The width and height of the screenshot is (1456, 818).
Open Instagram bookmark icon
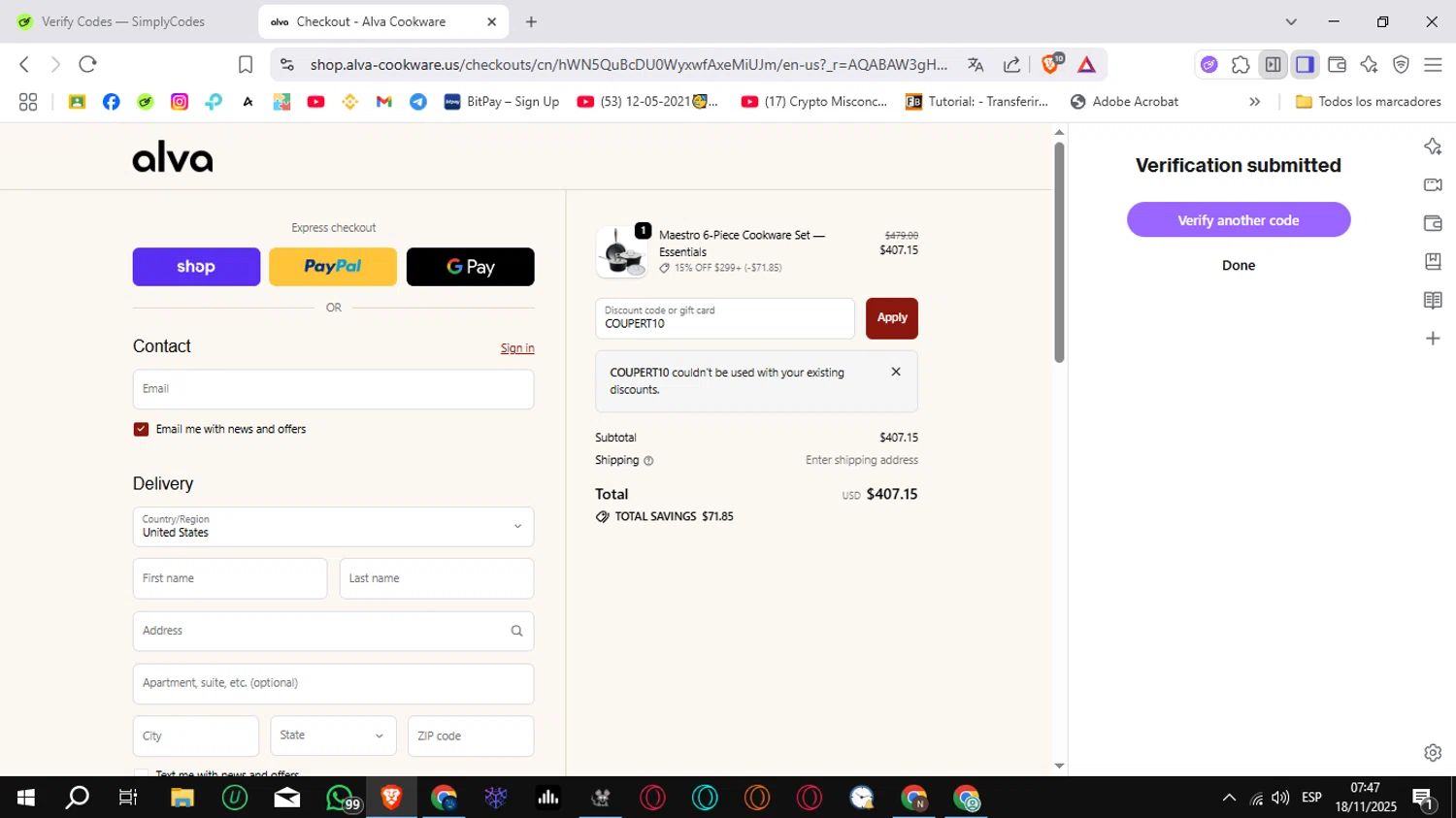point(180,101)
